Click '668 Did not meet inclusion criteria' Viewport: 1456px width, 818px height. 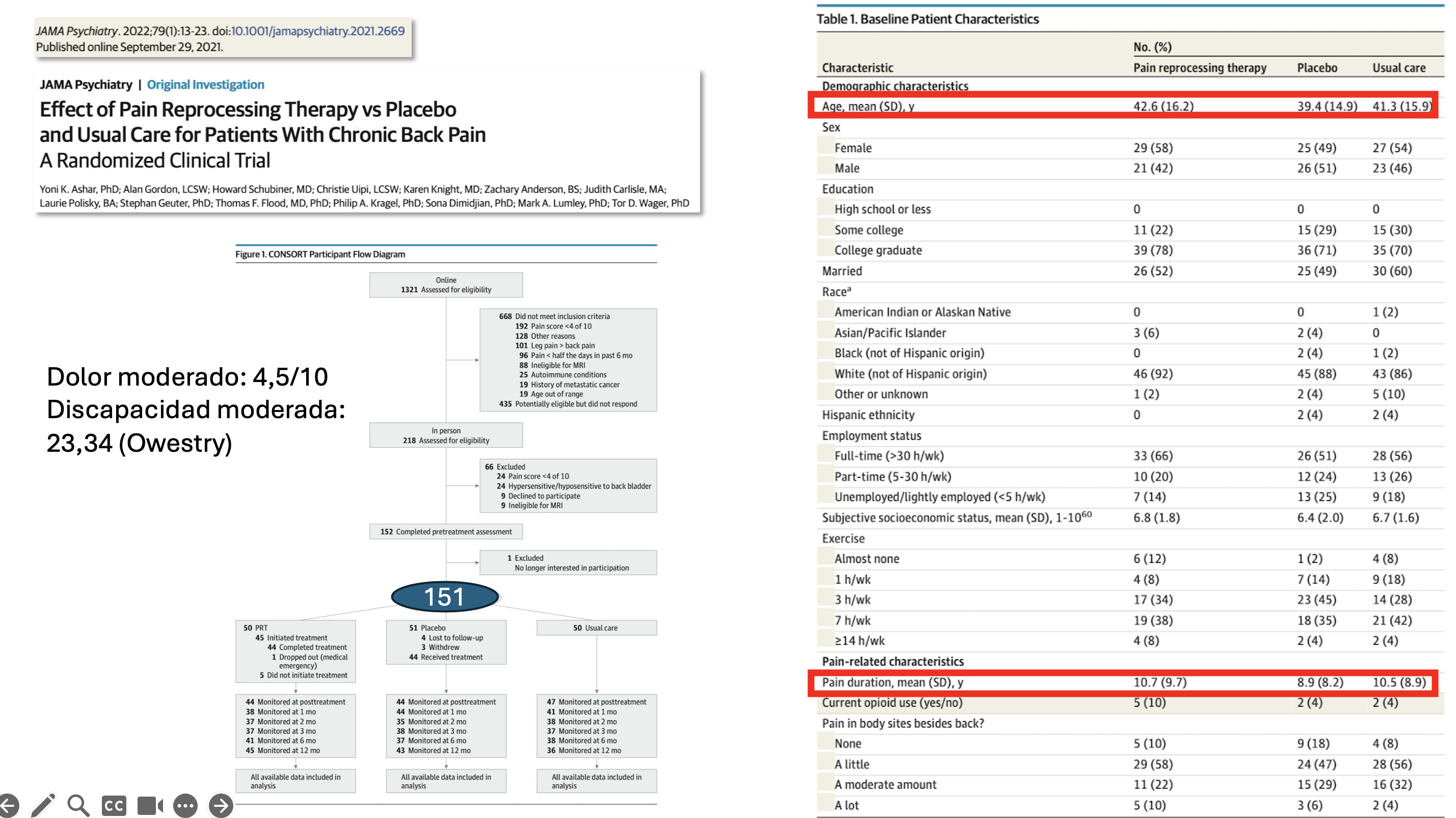pos(554,316)
